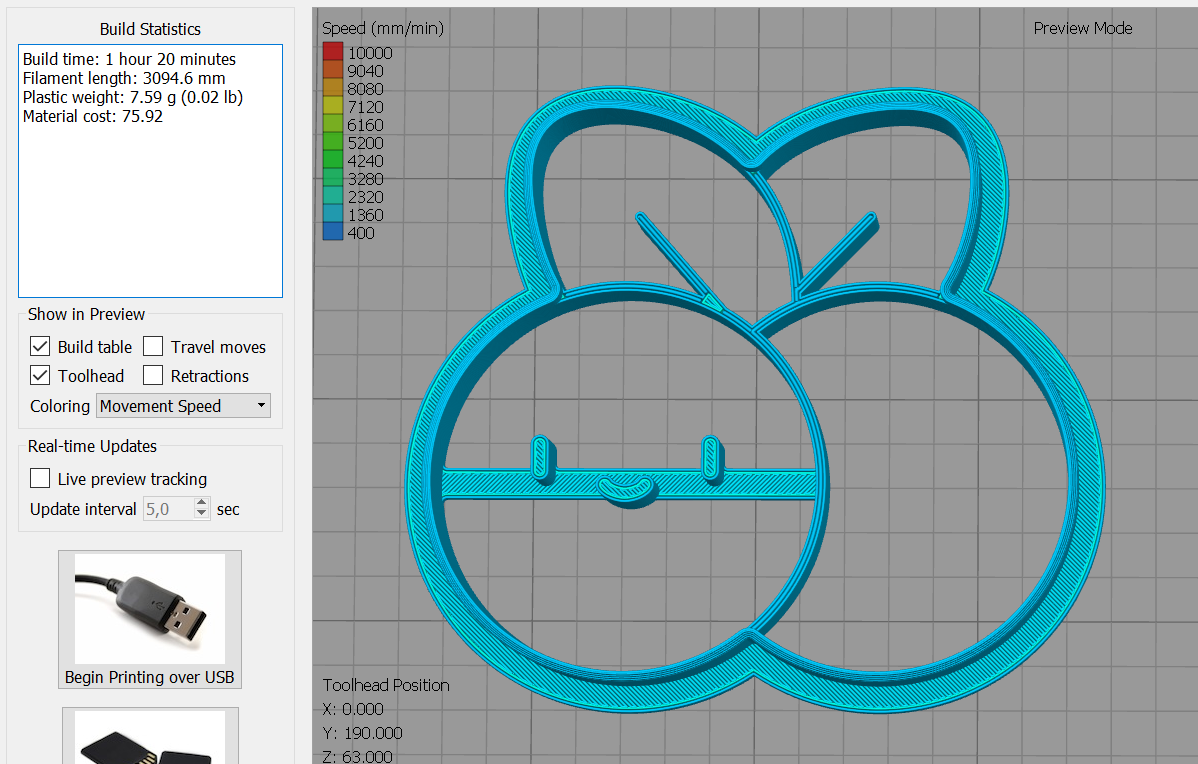This screenshot has width=1198, height=764.
Task: Click the SD card icon image
Action: [x=150, y=740]
